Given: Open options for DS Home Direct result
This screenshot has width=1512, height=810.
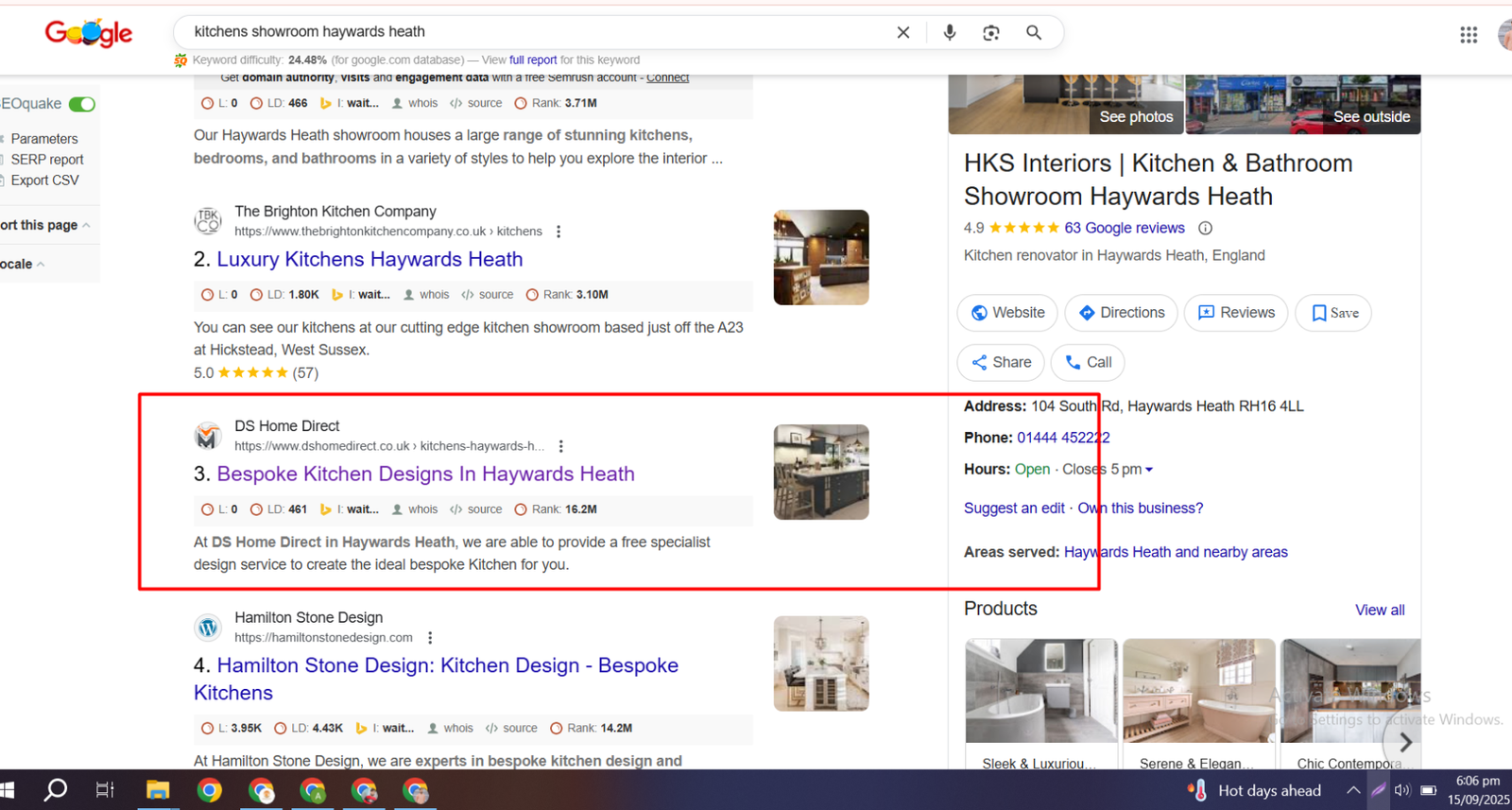Looking at the screenshot, I should click(x=561, y=446).
